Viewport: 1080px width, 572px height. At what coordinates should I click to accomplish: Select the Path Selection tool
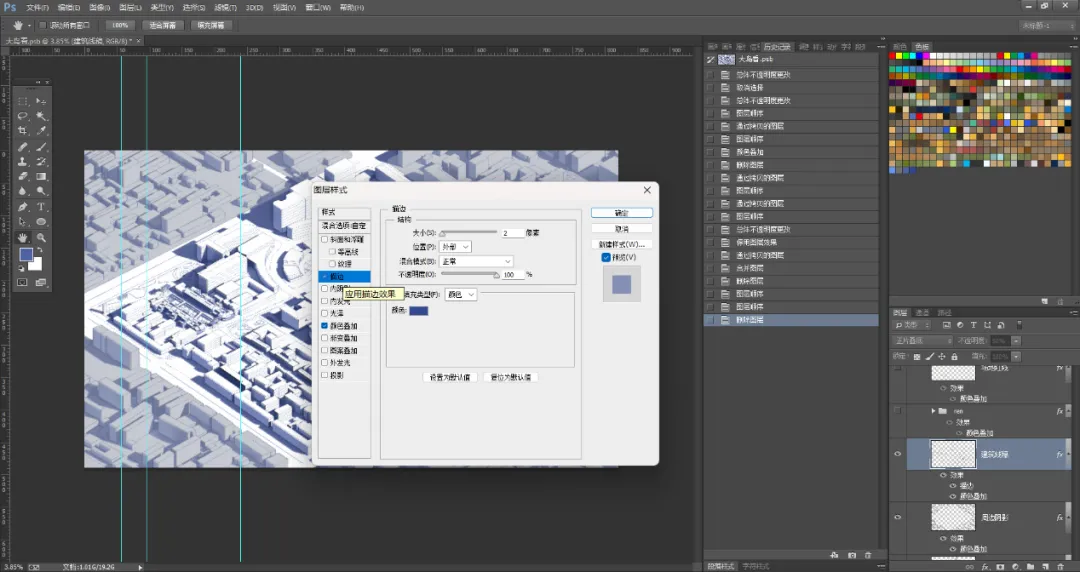23,222
